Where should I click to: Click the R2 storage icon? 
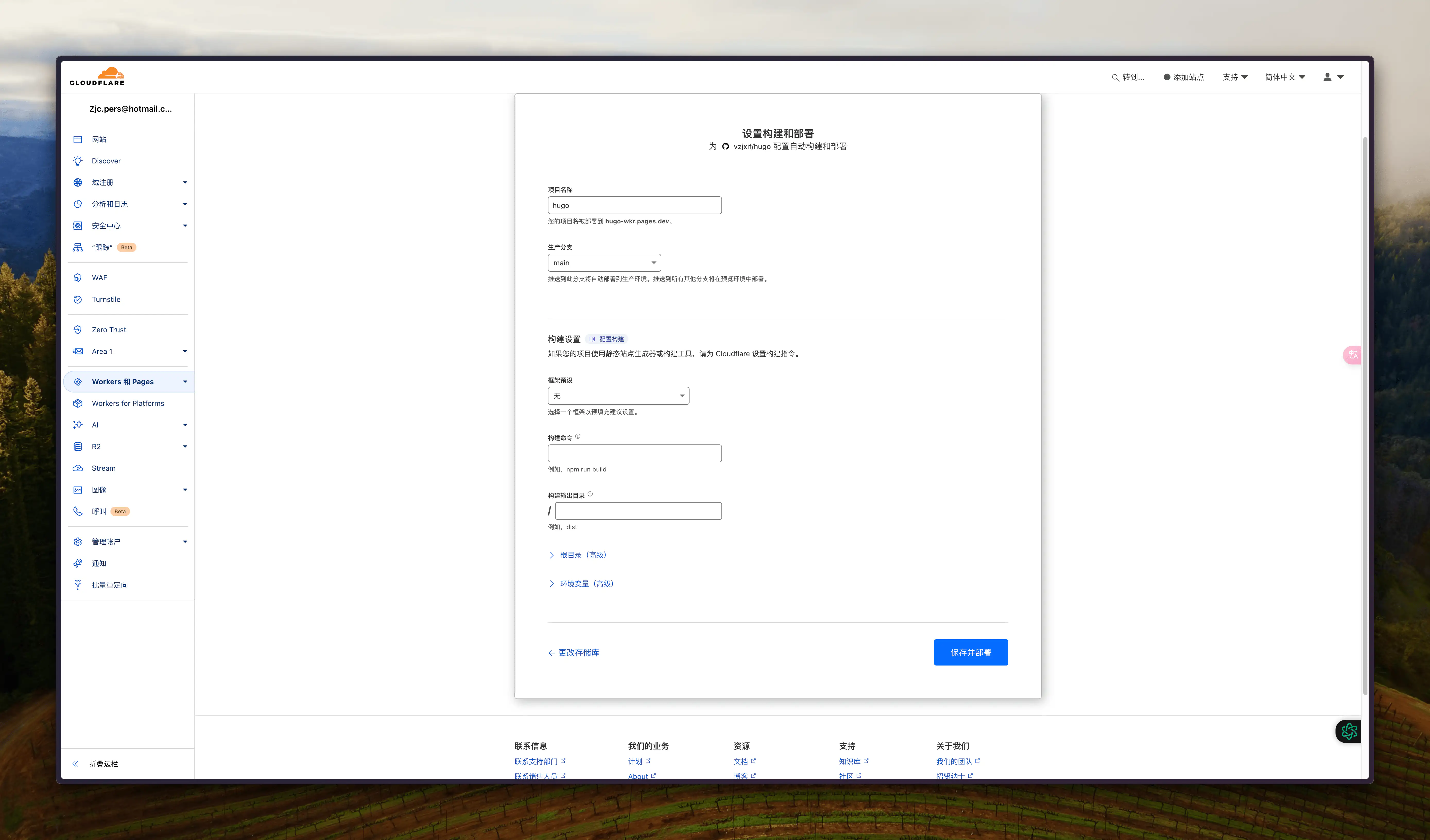(x=79, y=446)
